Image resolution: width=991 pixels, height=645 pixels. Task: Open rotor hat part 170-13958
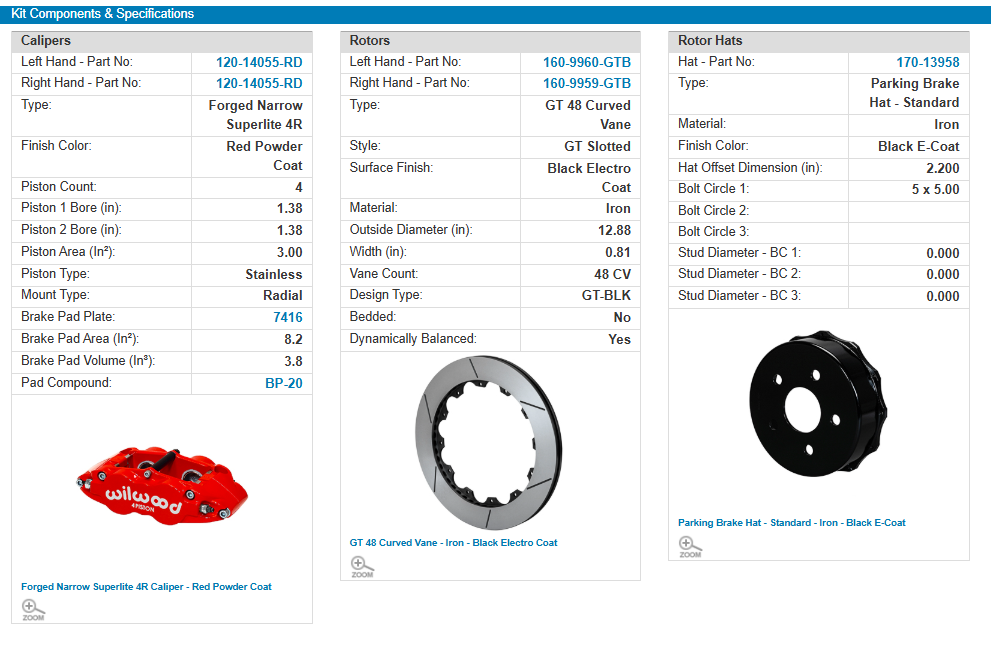pyautogui.click(x=929, y=62)
